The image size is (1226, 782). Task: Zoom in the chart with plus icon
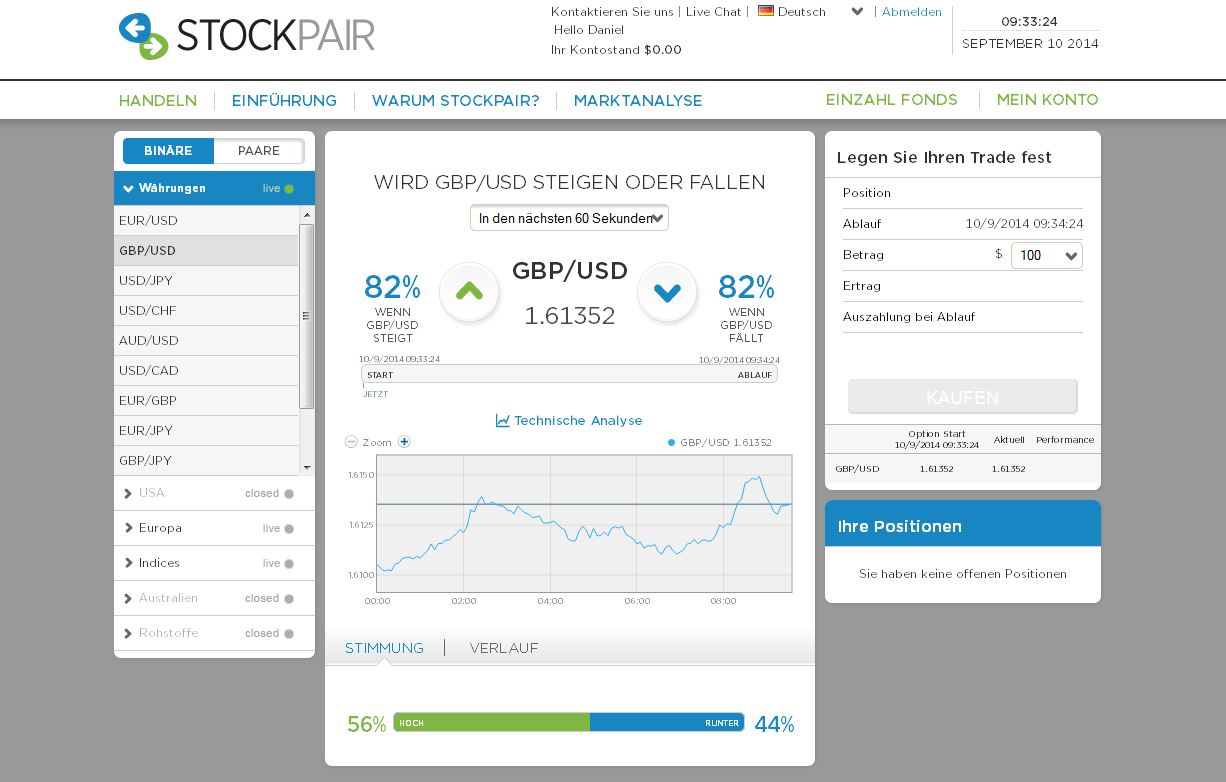(x=404, y=442)
